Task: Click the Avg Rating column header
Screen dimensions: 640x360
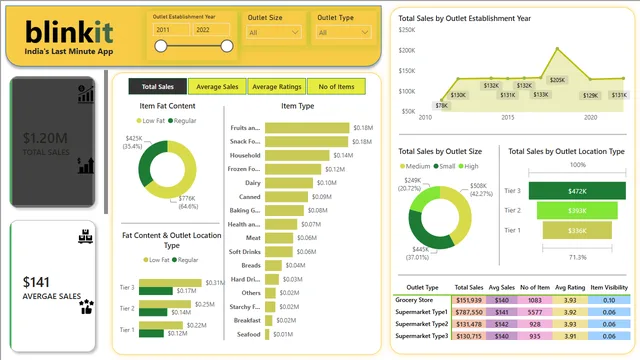Action: [x=570, y=287]
